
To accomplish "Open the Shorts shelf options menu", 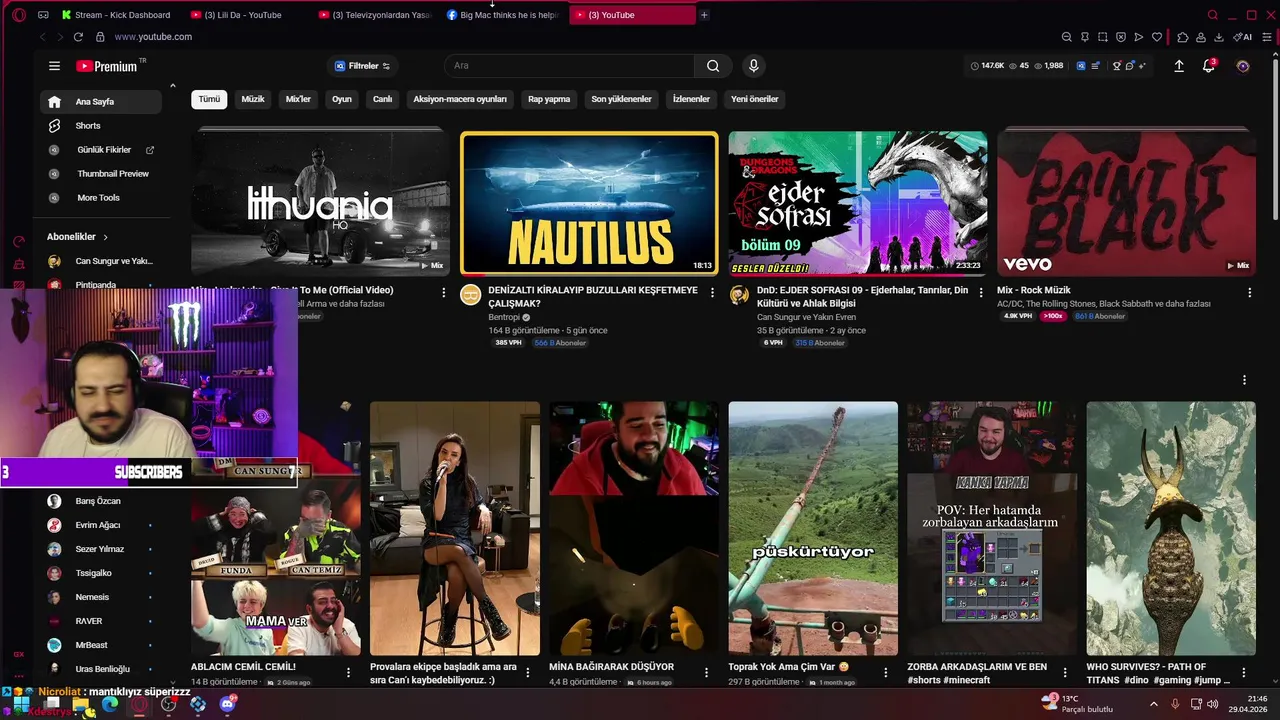I will [1244, 380].
